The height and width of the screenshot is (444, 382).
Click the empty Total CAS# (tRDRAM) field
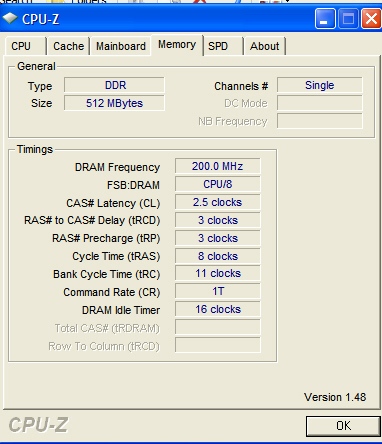click(x=218, y=327)
